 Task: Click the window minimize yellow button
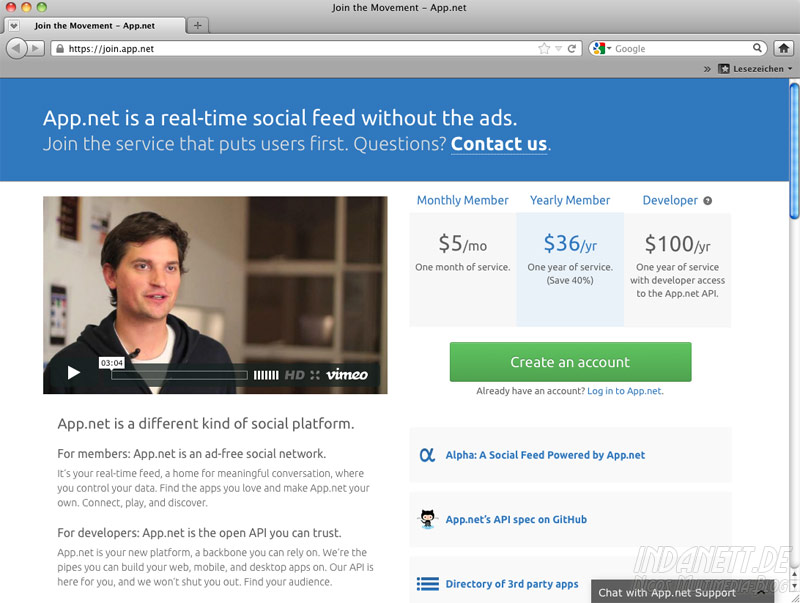[26, 7]
